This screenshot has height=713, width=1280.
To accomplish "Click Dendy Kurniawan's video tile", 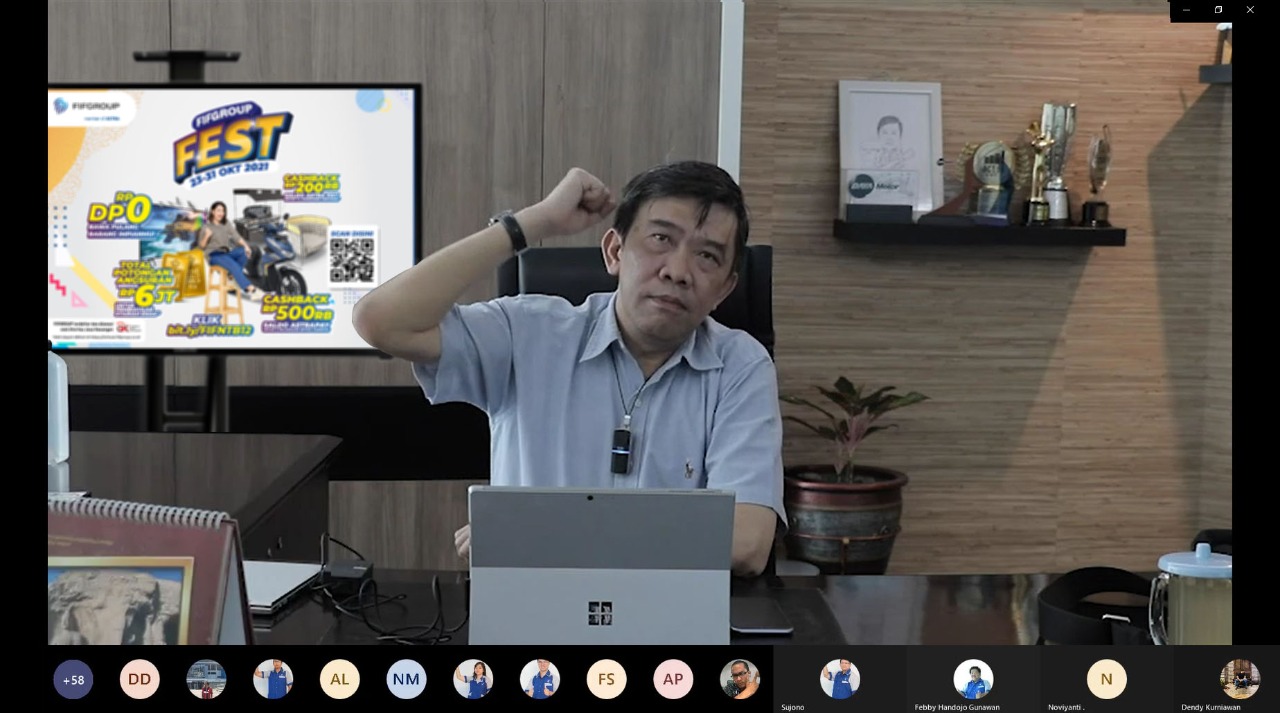I will coord(1240,679).
